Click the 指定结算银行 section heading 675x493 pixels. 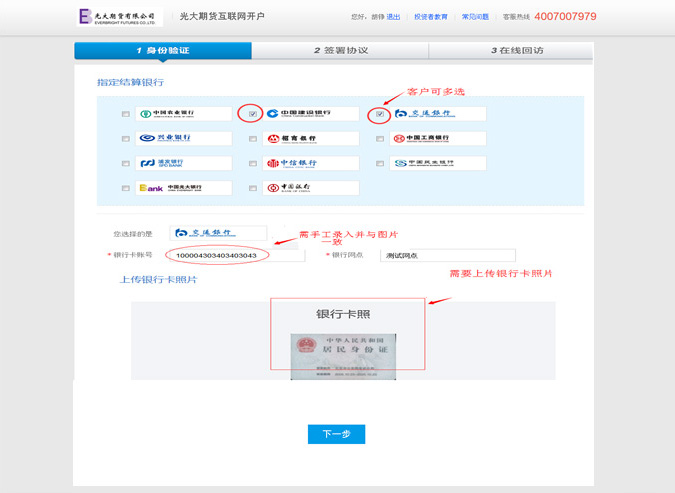(x=130, y=82)
